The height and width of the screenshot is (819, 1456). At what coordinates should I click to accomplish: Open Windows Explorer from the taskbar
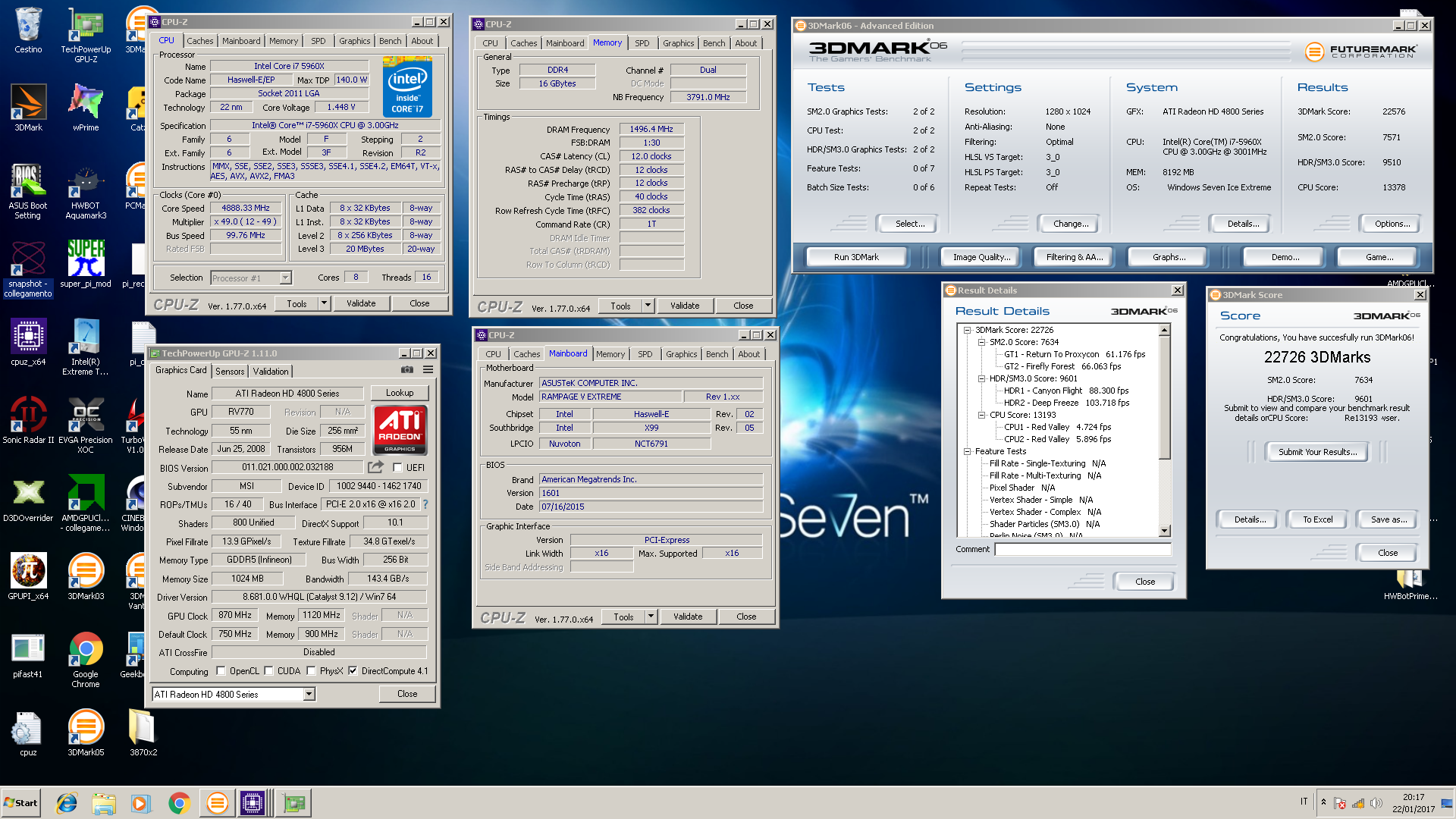pyautogui.click(x=104, y=803)
